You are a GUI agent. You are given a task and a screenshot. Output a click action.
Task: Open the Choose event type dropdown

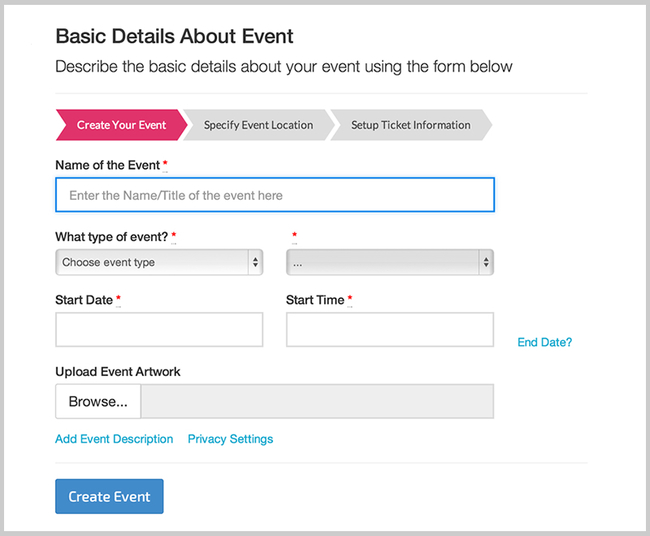159,262
